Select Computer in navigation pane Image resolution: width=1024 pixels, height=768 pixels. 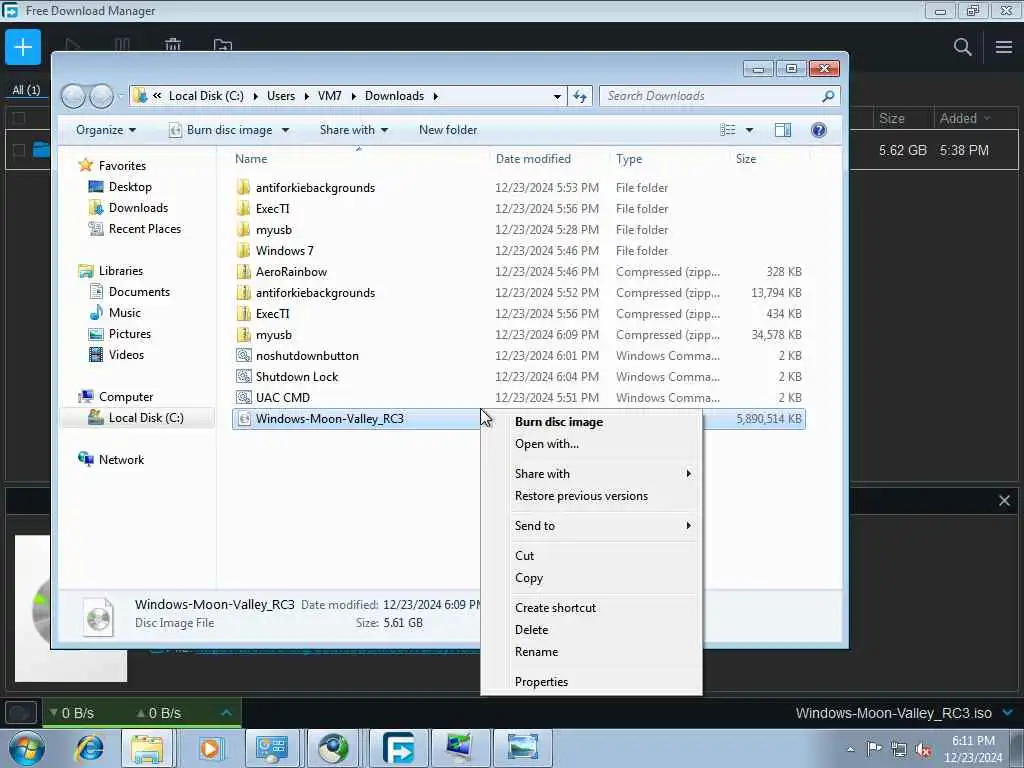[125, 396]
